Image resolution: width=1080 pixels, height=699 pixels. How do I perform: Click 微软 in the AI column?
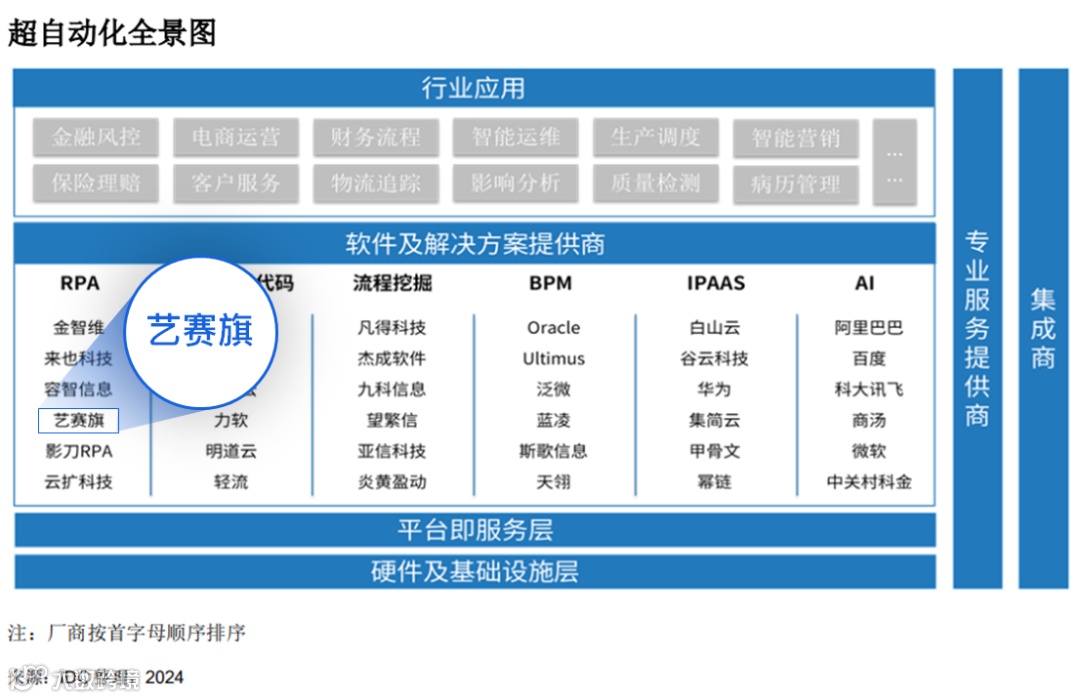pyautogui.click(x=869, y=451)
